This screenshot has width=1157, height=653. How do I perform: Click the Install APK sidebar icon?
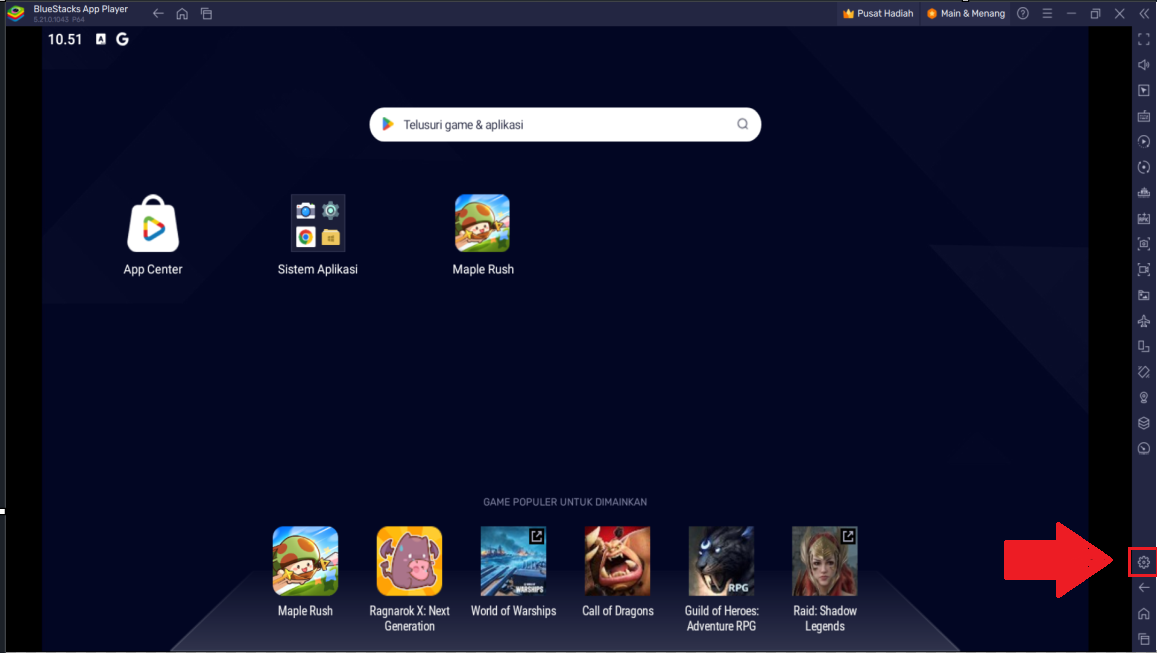[x=1143, y=218]
